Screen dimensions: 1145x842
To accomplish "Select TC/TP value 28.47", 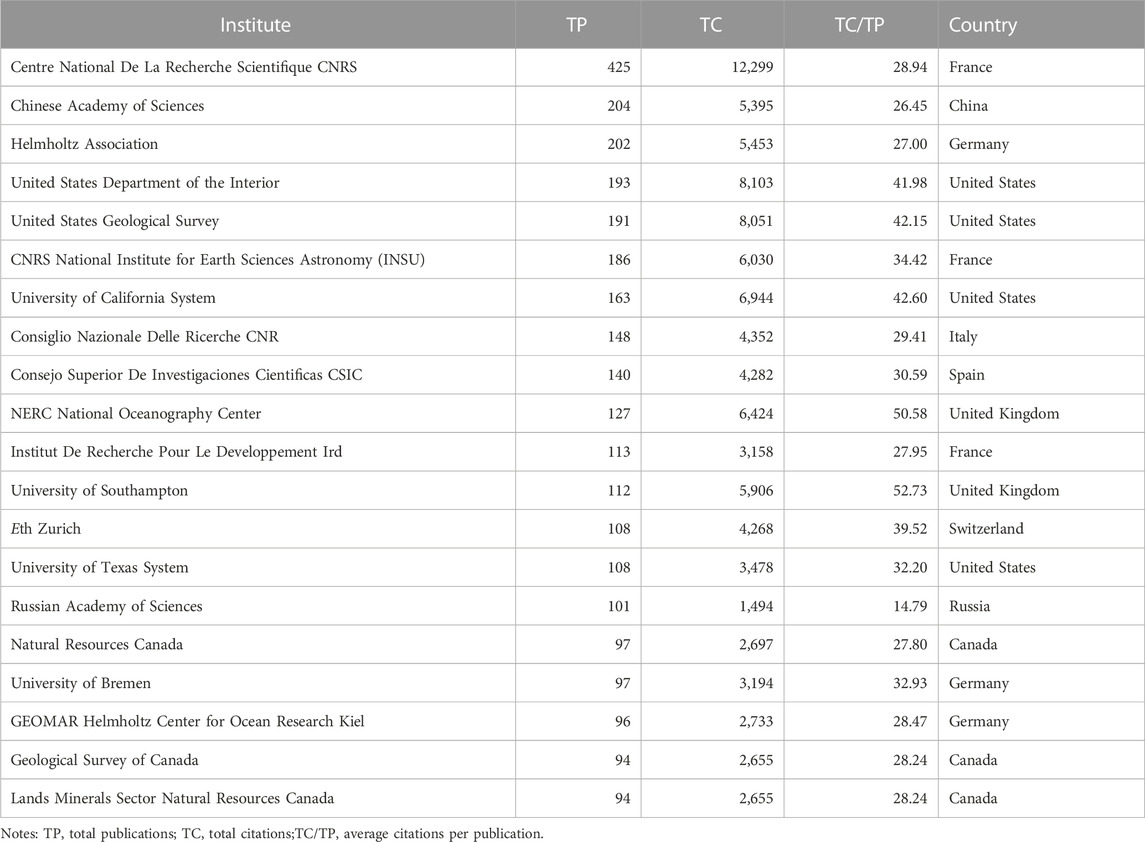I will click(910, 722).
